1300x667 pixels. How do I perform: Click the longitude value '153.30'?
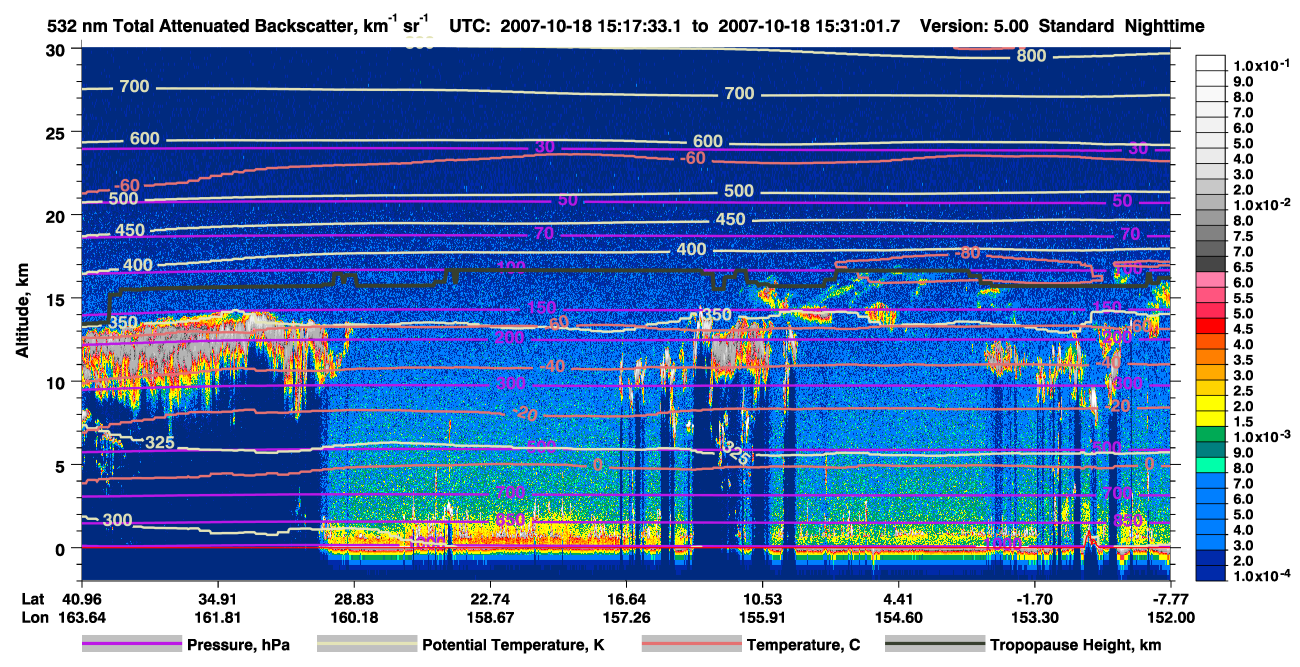[x=1035, y=617]
